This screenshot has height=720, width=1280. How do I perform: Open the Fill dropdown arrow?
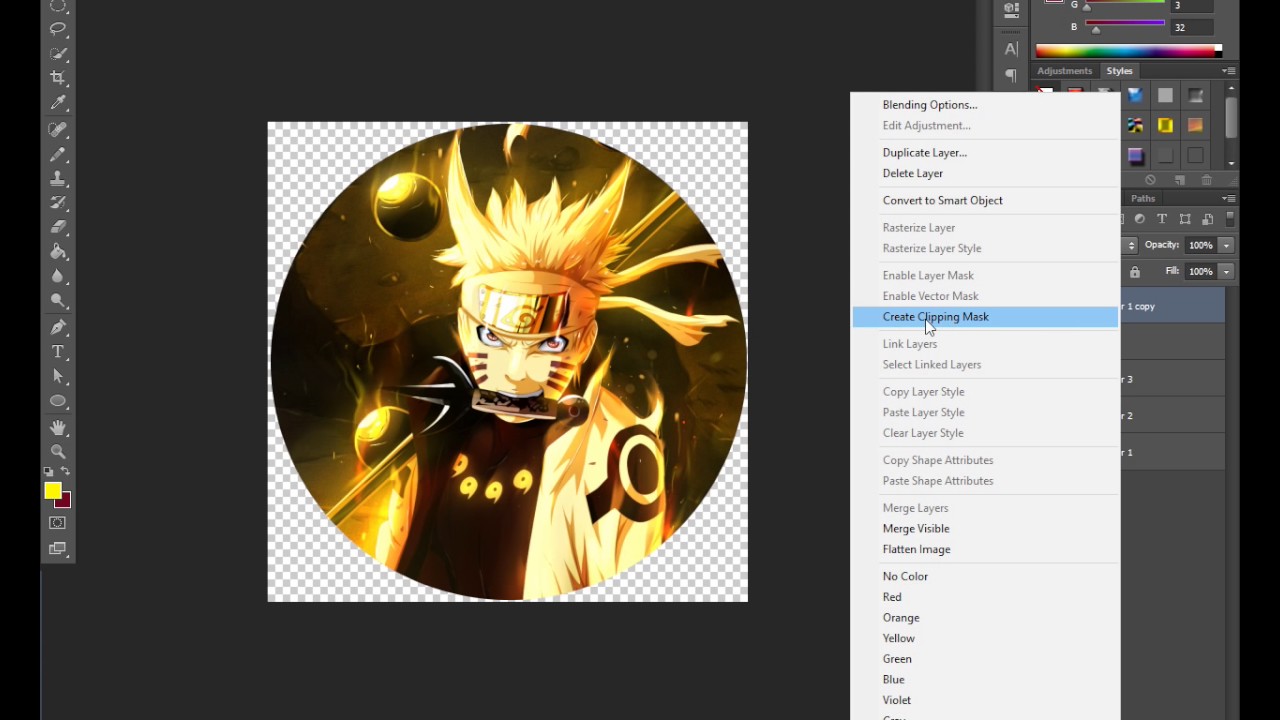[1226, 271]
